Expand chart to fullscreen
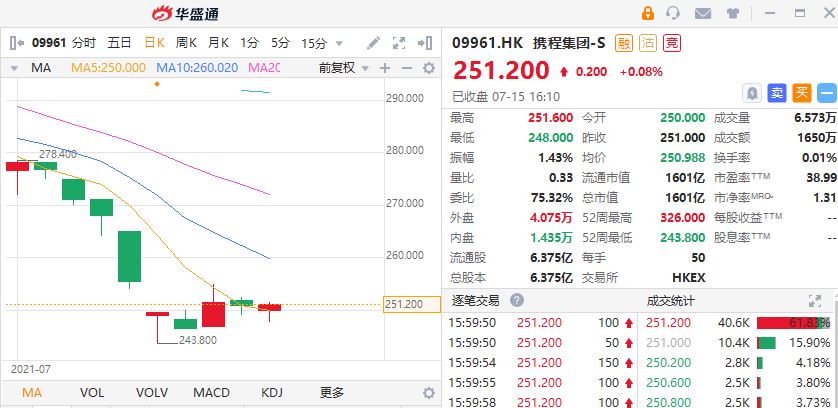838x408 pixels. coord(399,43)
